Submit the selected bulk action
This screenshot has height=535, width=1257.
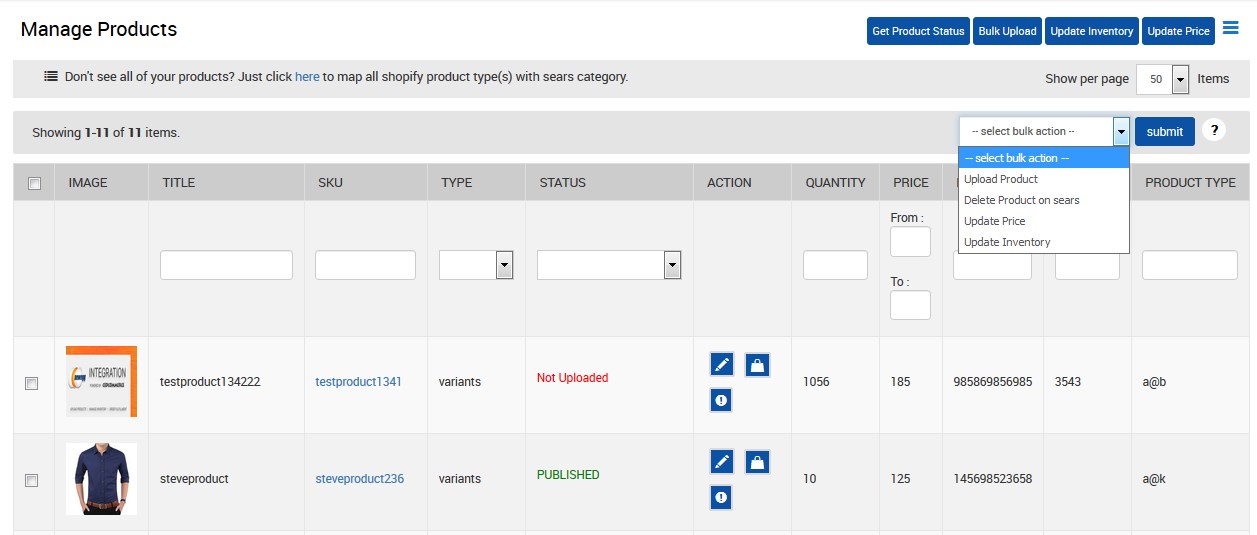coord(1164,131)
